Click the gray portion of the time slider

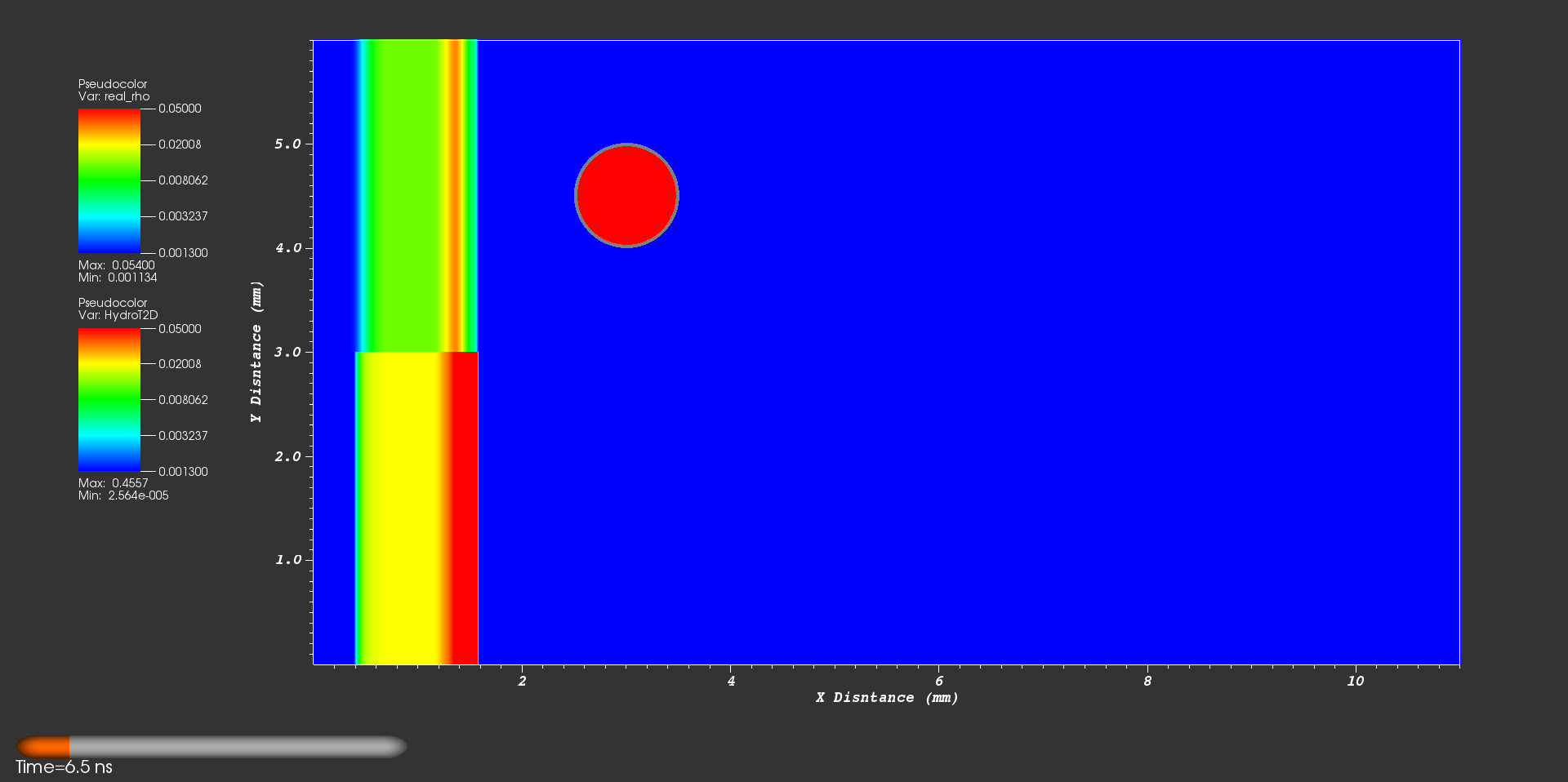click(x=237, y=746)
